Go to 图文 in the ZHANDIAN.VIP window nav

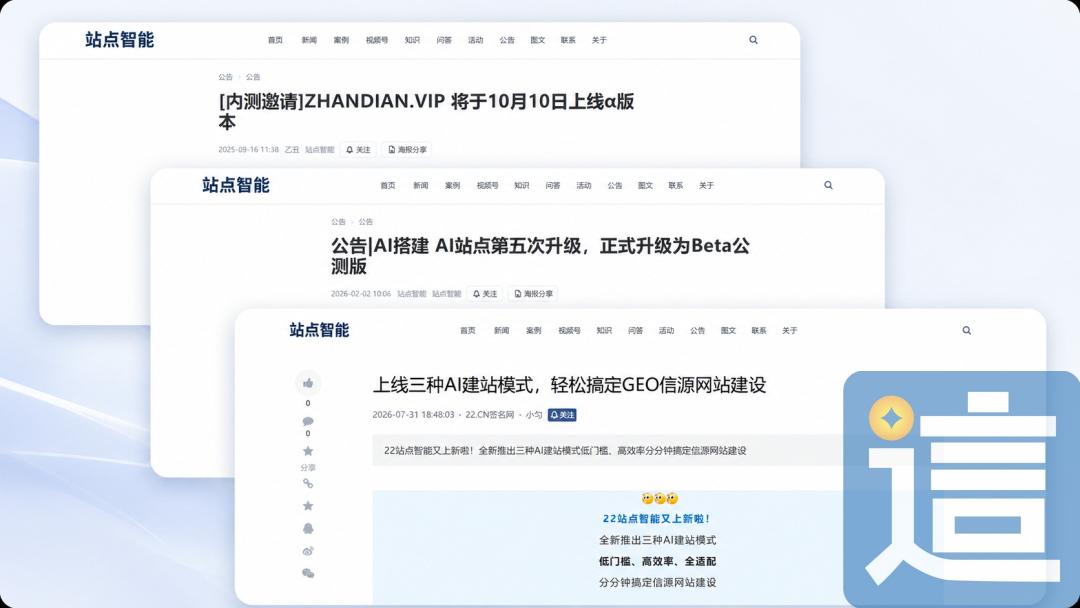[x=537, y=40]
